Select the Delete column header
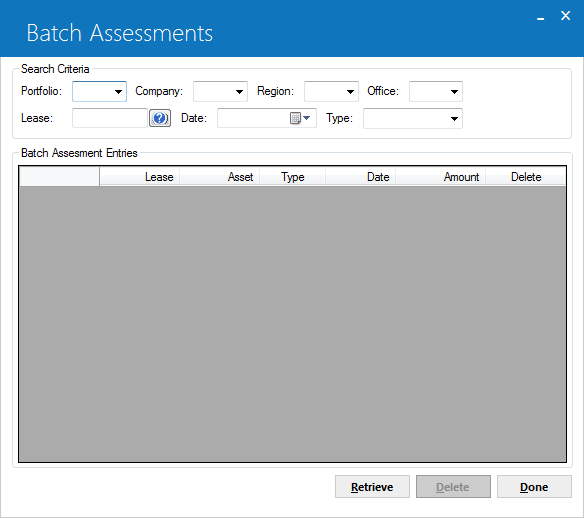 pos(526,177)
